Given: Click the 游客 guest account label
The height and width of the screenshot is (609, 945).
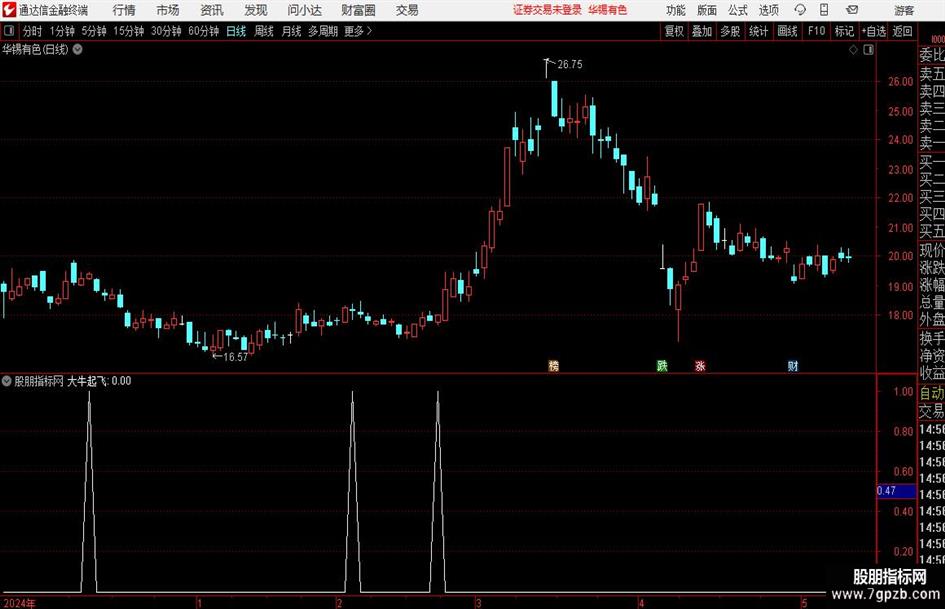Looking at the screenshot, I should [904, 10].
